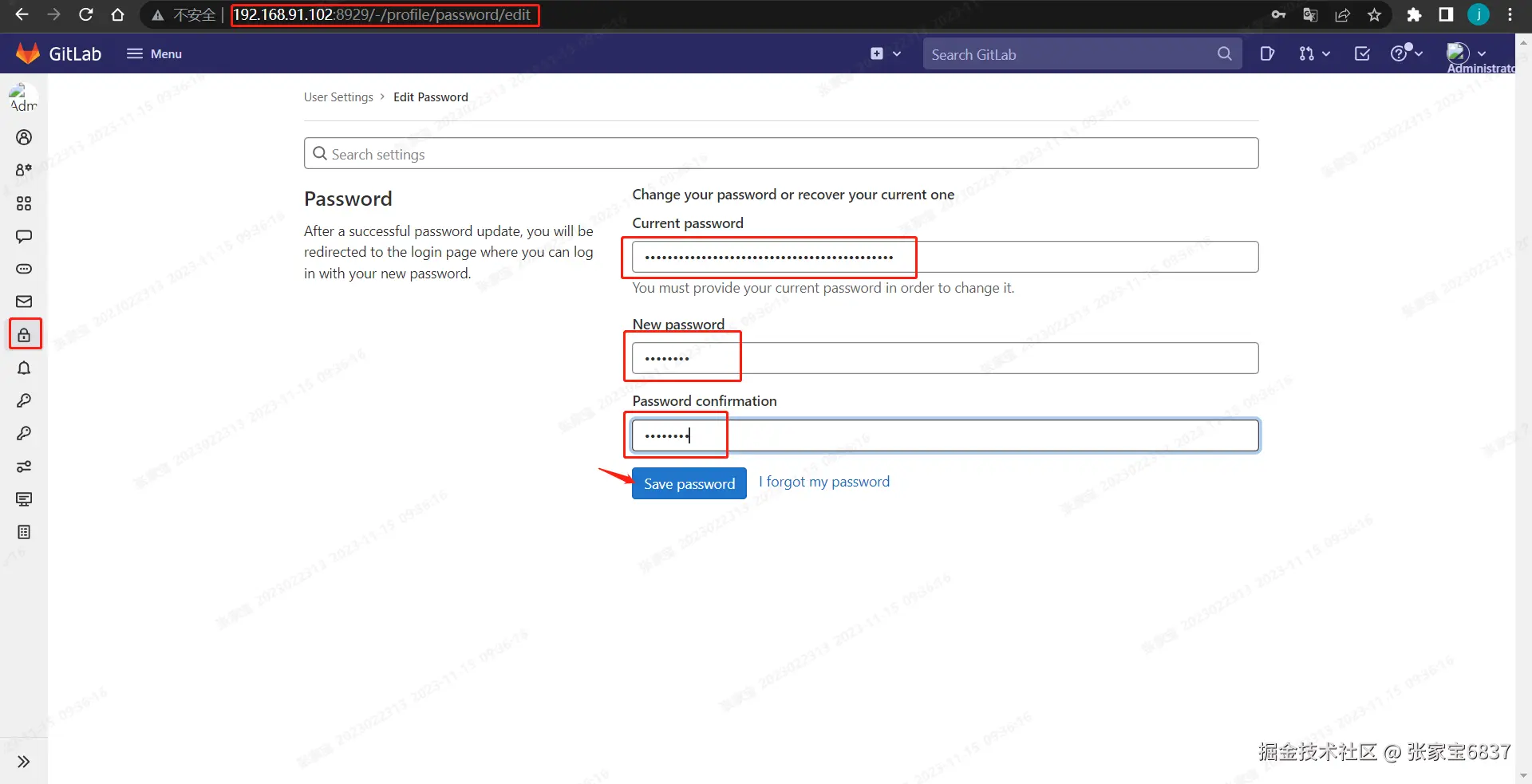Click the Save password button
The image size is (1532, 784).
[x=689, y=483]
